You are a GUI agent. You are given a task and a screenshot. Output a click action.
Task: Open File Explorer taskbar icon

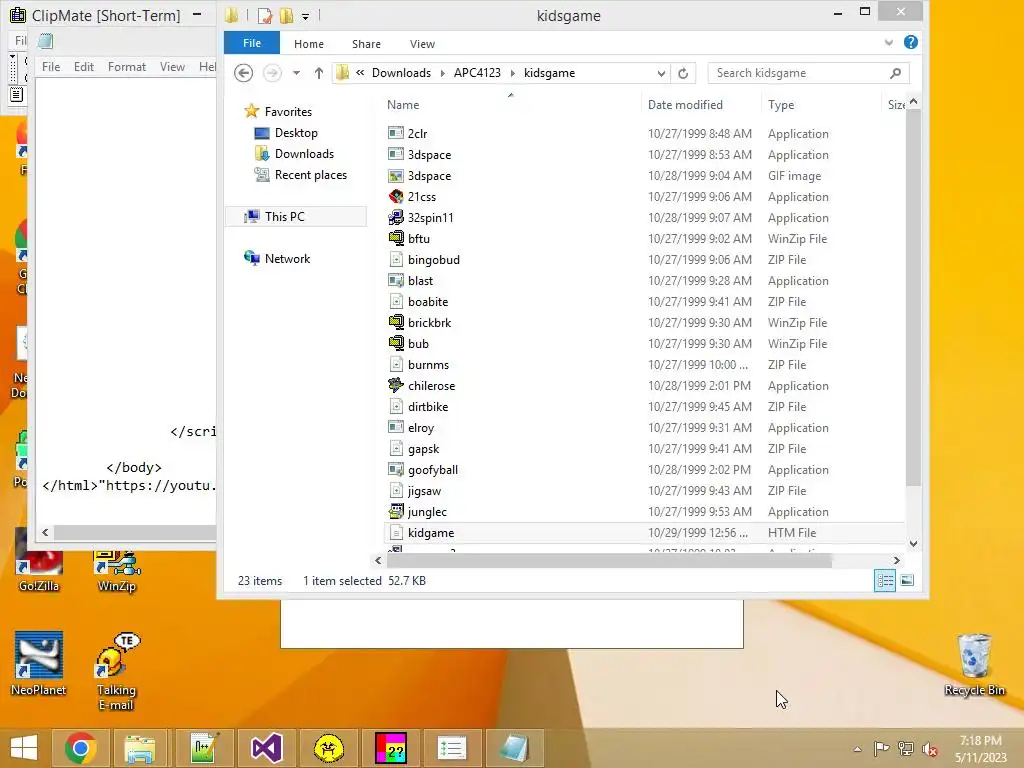pyautogui.click(x=140, y=748)
